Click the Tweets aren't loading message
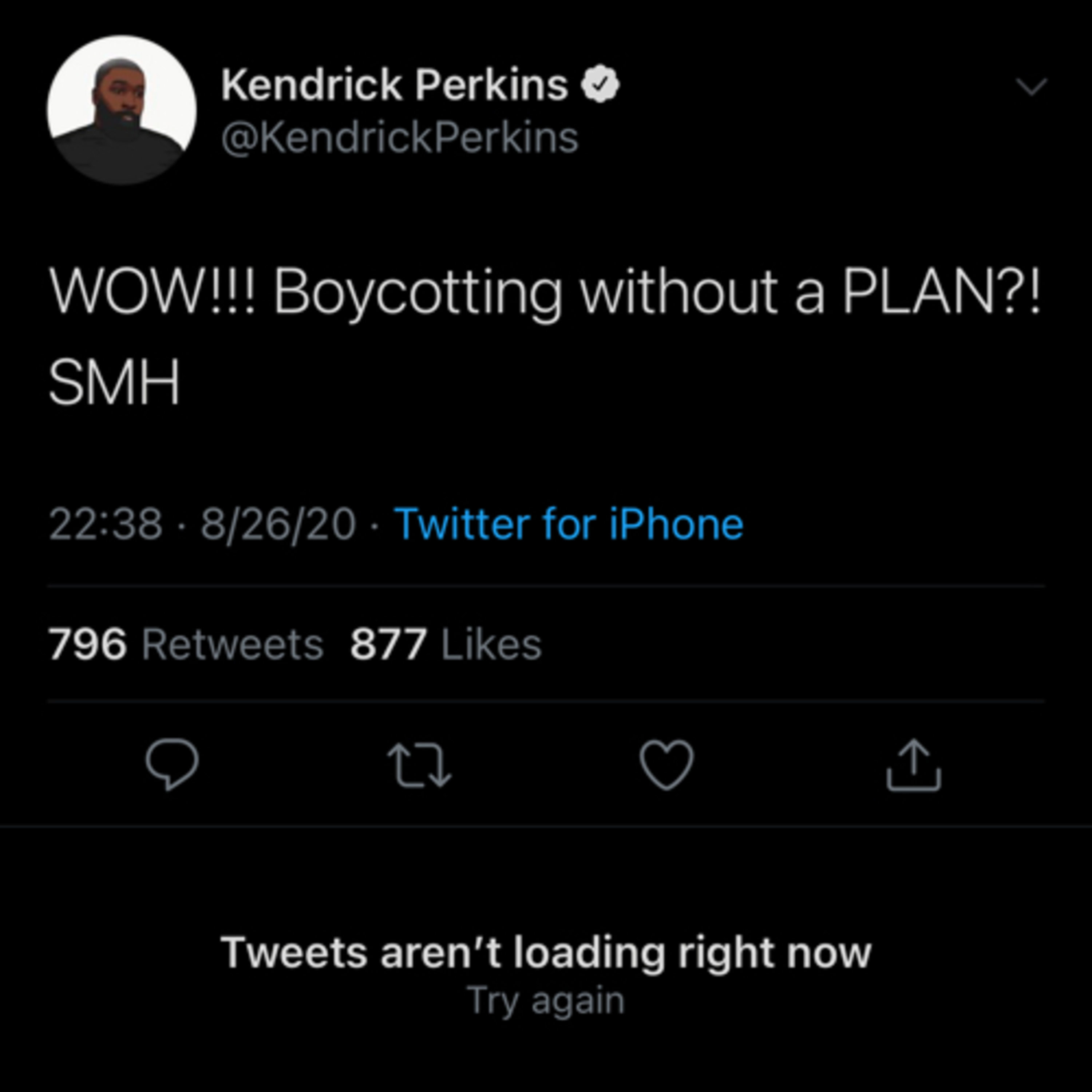The height and width of the screenshot is (1092, 1092). tap(545, 953)
